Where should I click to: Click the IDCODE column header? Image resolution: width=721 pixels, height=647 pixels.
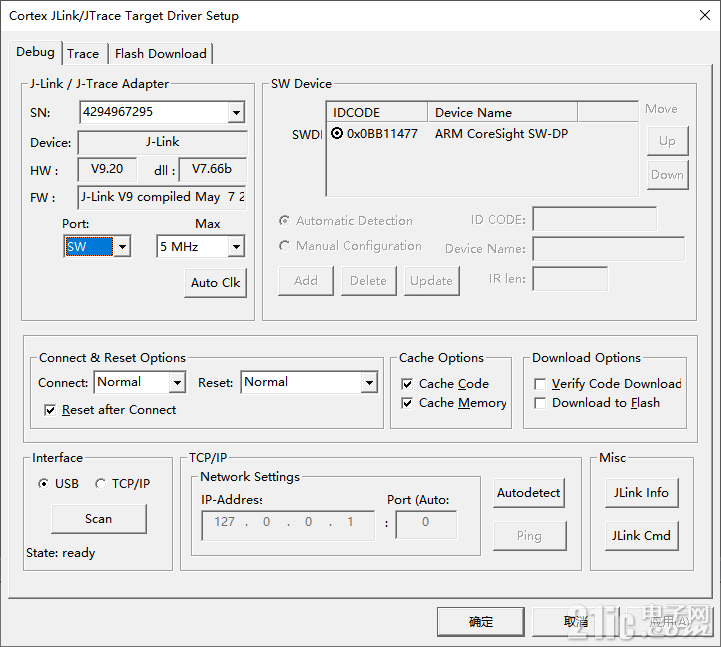pyautogui.click(x=377, y=113)
